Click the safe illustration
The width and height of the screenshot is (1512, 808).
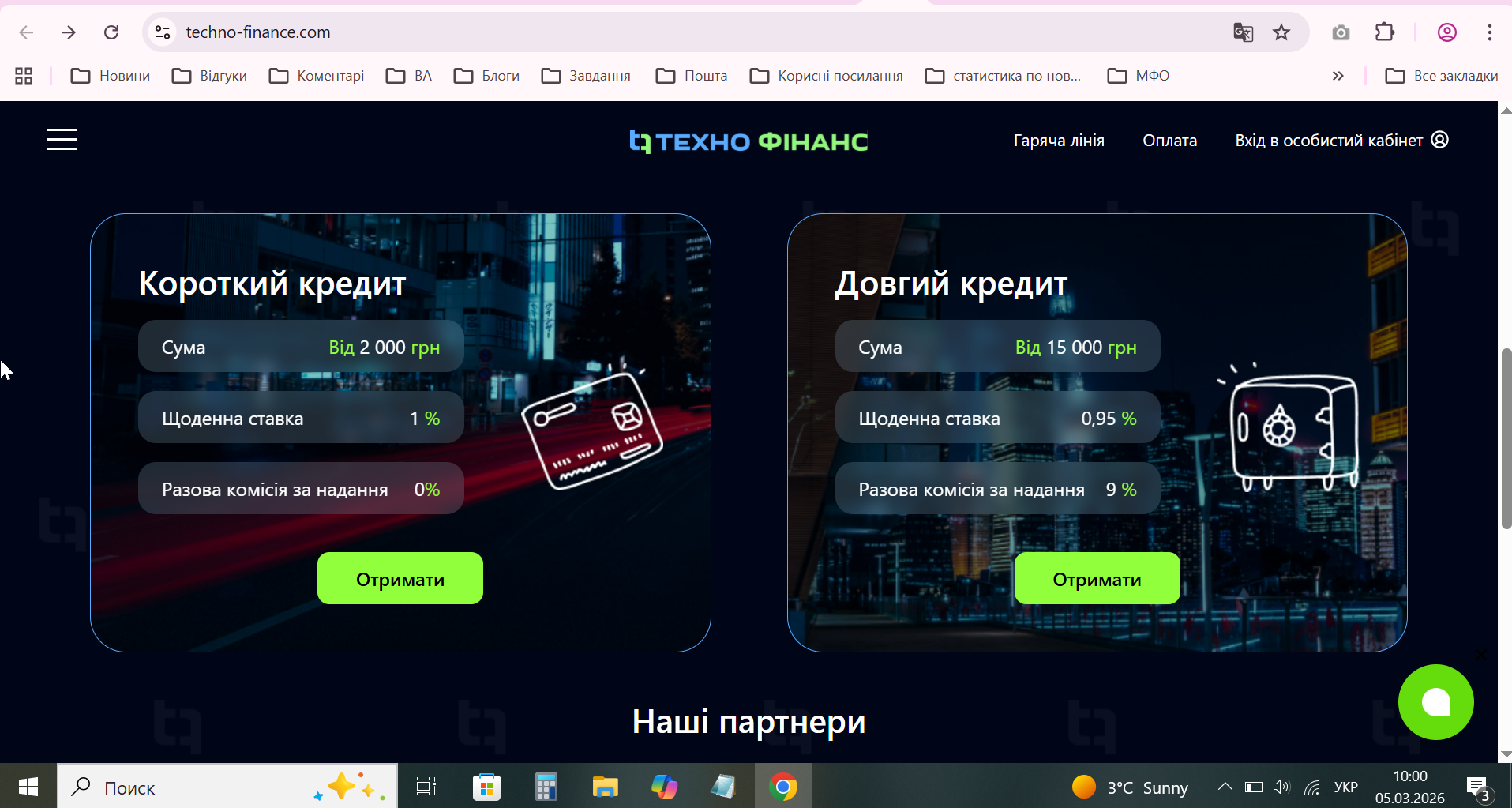click(x=1290, y=428)
